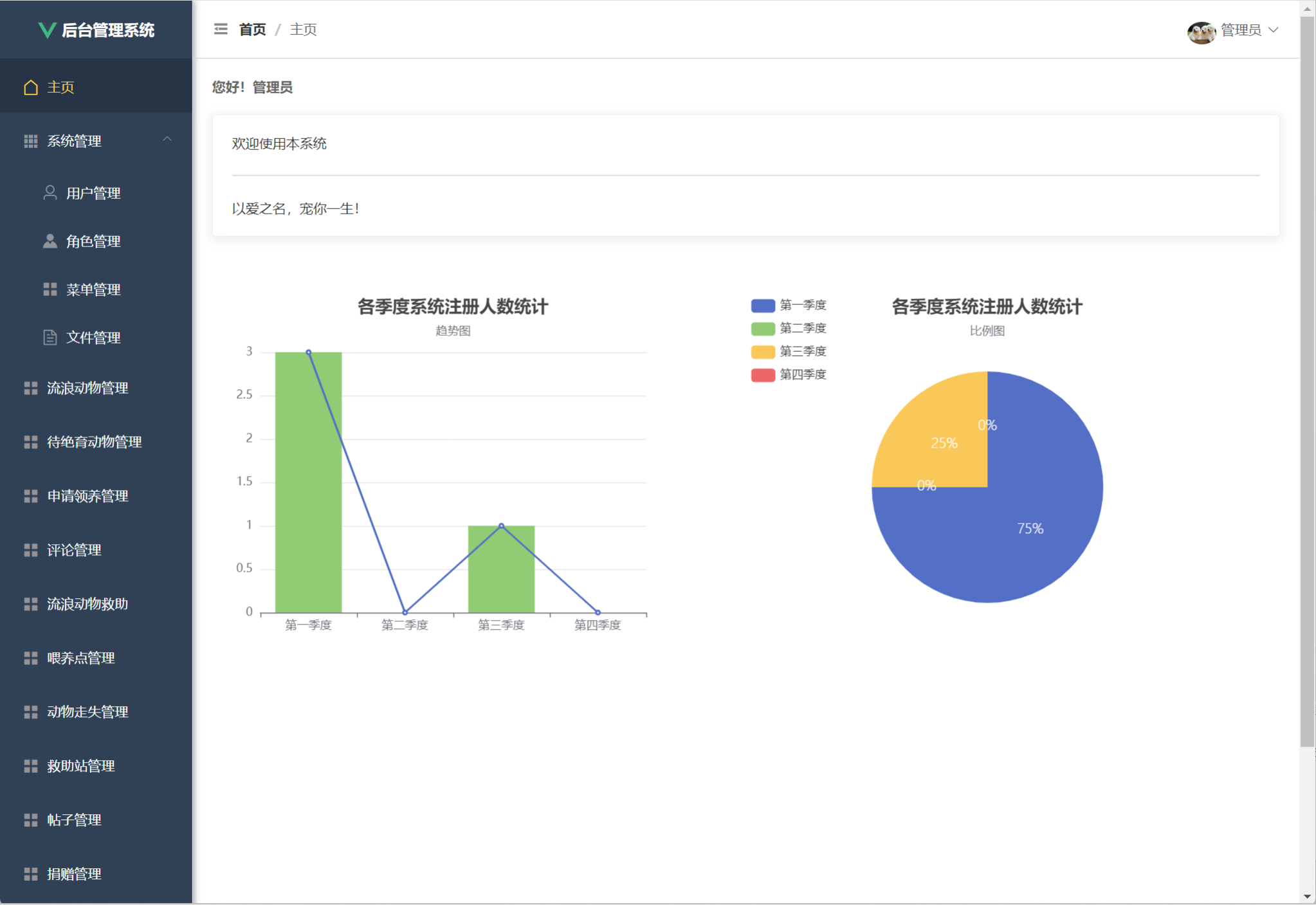Click the grid icon for 菜单管理

tap(50, 289)
